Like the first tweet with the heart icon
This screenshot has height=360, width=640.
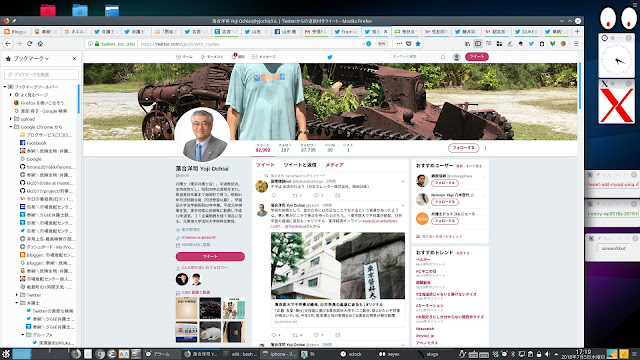pyautogui.click(x=316, y=195)
